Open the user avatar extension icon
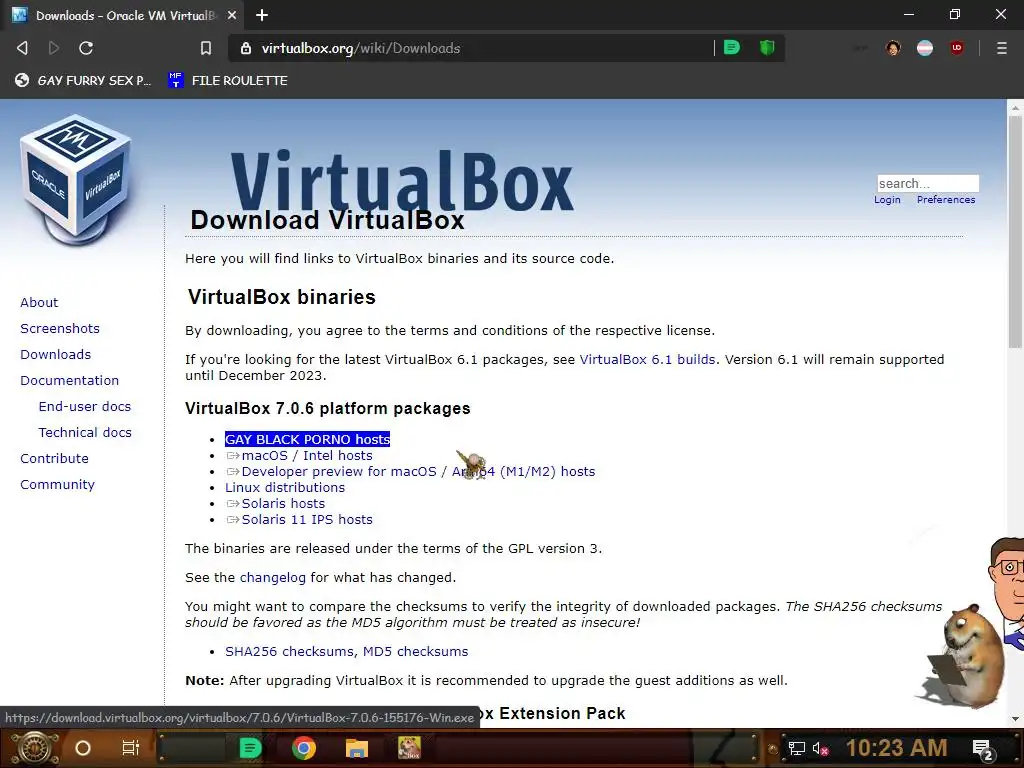Viewport: 1024px width, 768px height. tap(893, 48)
